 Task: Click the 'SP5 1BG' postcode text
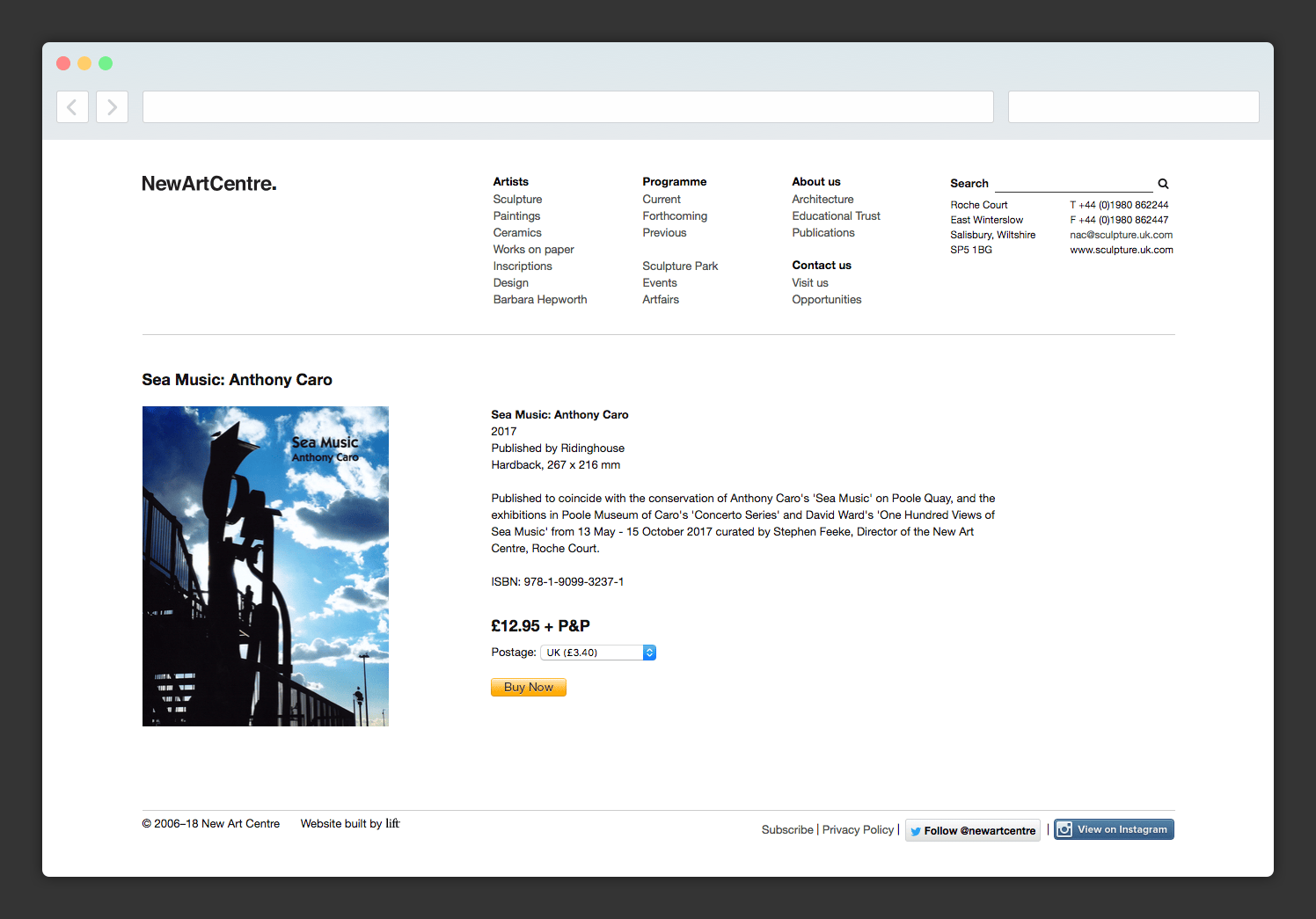[x=971, y=250]
